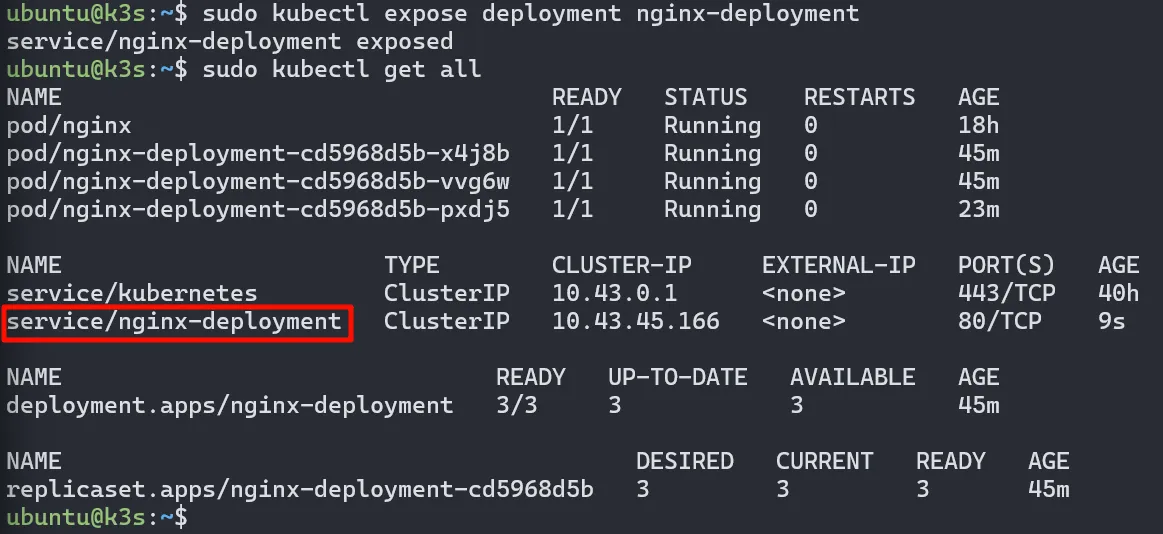
Task: Click port value 80/TCP
Action: [x=999, y=322]
